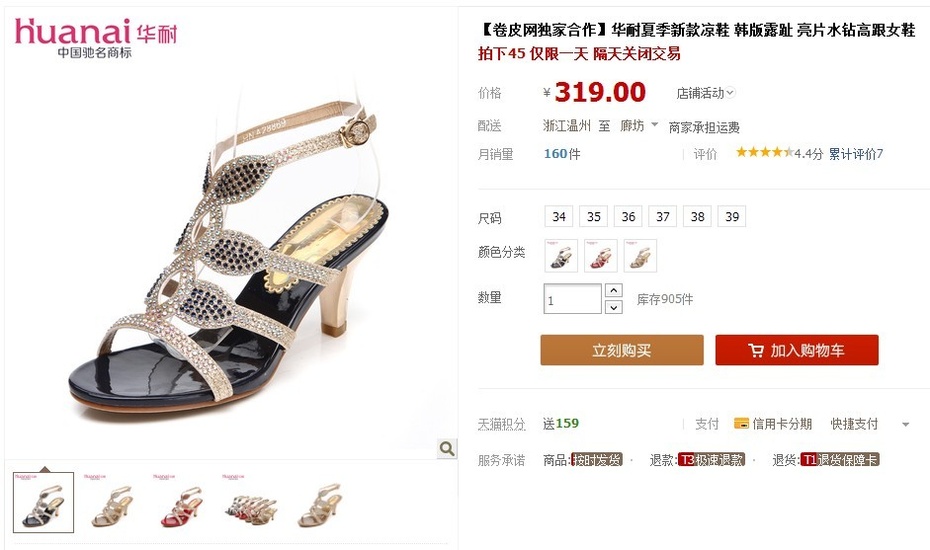Increase quantity with up arrow
Image resolution: width=930 pixels, height=550 pixels.
click(x=613, y=290)
